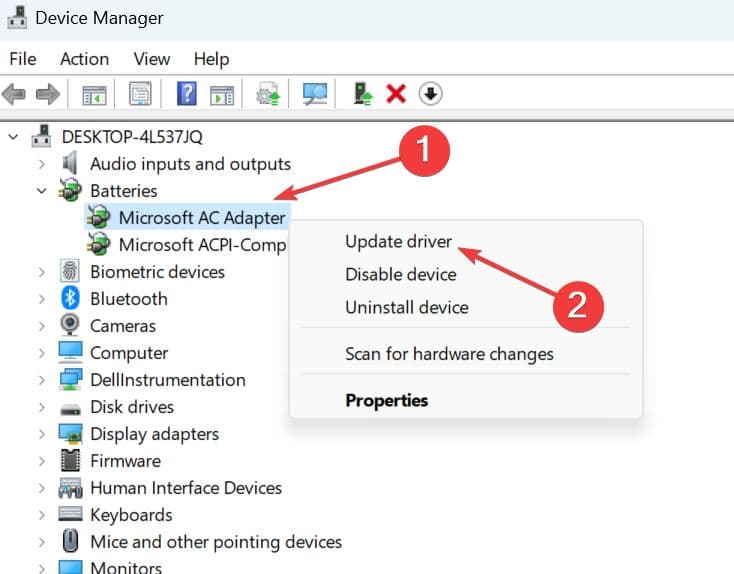Click the Update driver software toolbar icon
734x574 pixels.
tap(268, 94)
